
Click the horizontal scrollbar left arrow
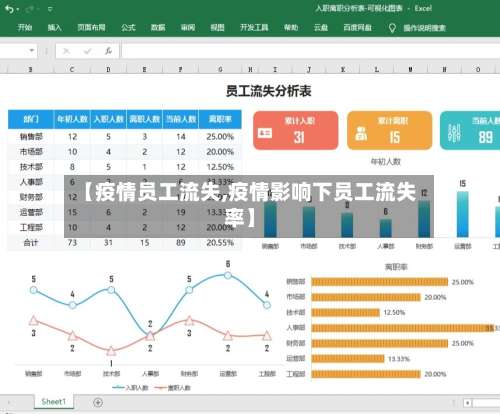tap(468, 403)
